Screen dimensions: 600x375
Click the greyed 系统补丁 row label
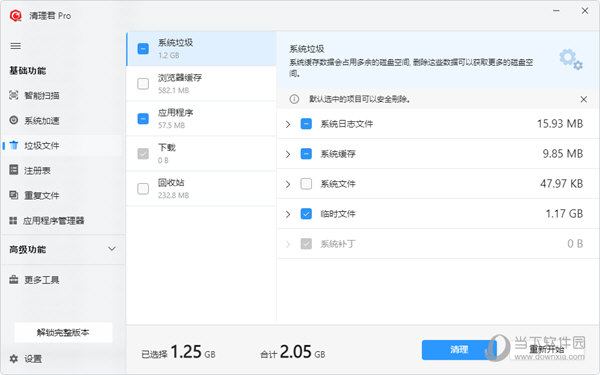338,244
